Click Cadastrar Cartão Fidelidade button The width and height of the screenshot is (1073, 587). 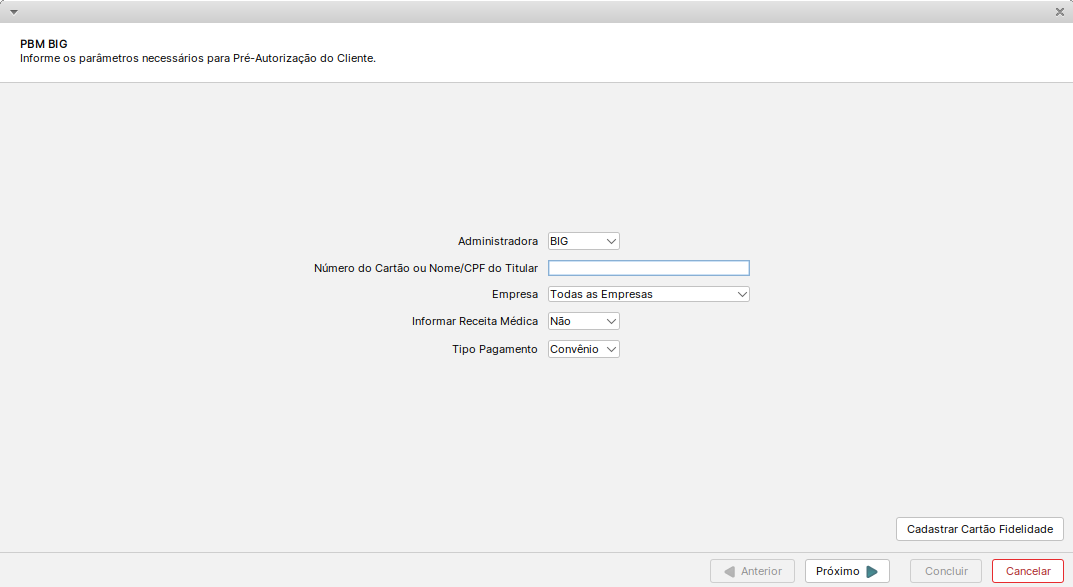980,530
